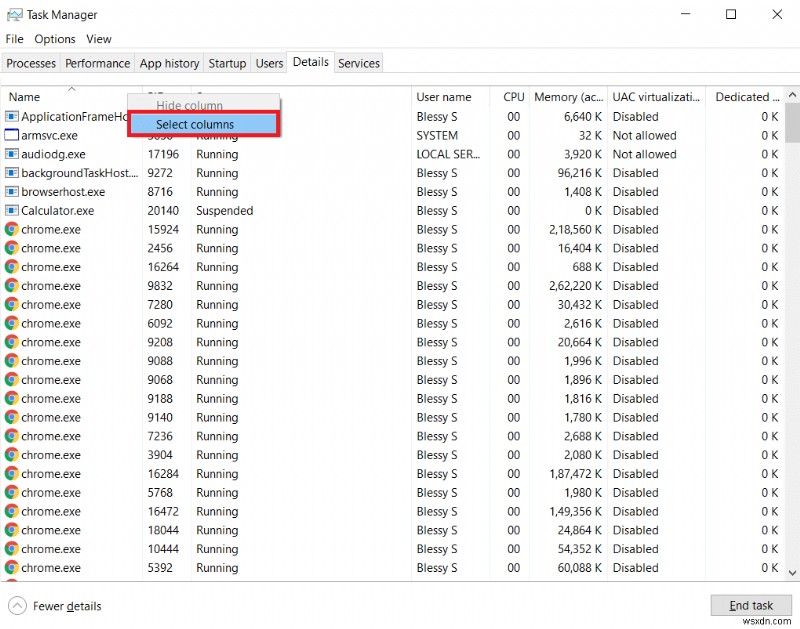Click the backgroundTaskHost process icon
The width and height of the screenshot is (800, 629).
pyautogui.click(x=12, y=173)
